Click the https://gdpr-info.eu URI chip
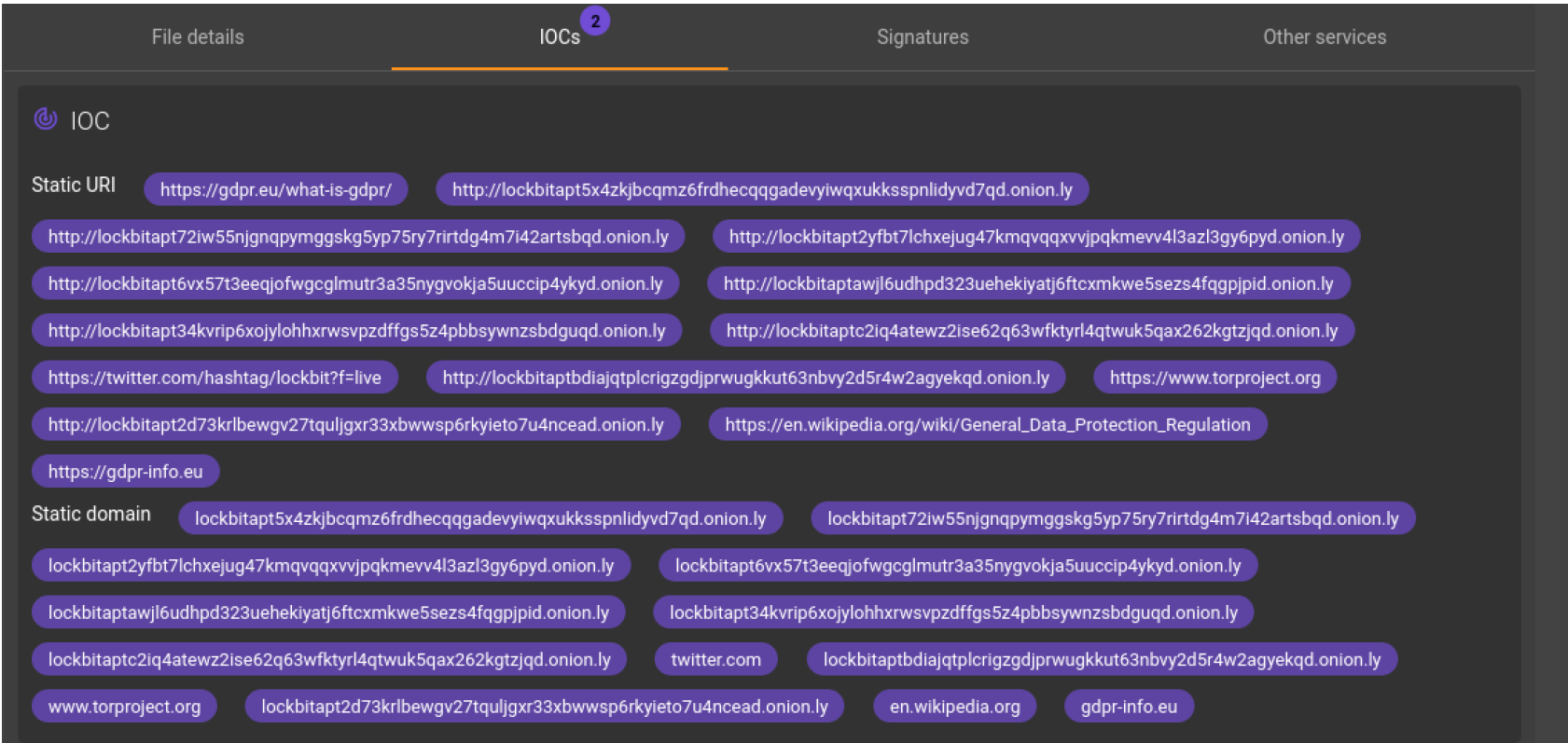This screenshot has height=743, width=1568. tap(126, 472)
